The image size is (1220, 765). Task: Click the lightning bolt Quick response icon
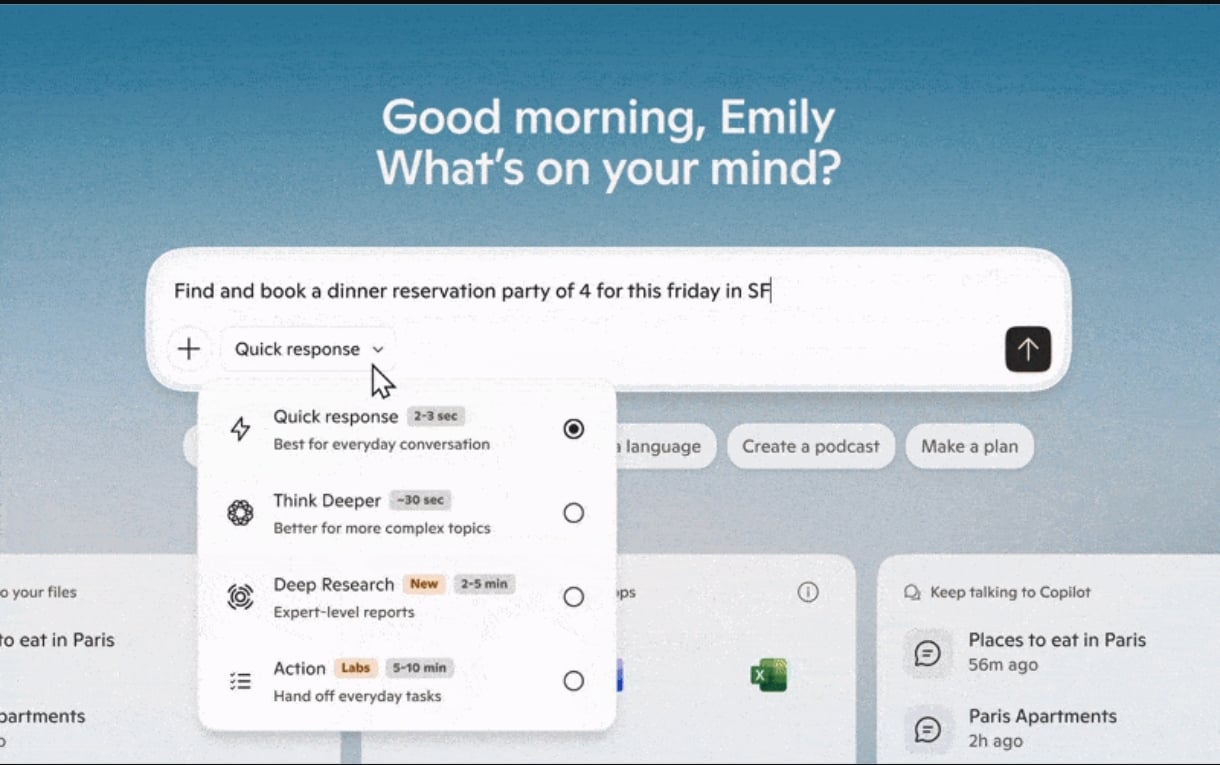[240, 429]
